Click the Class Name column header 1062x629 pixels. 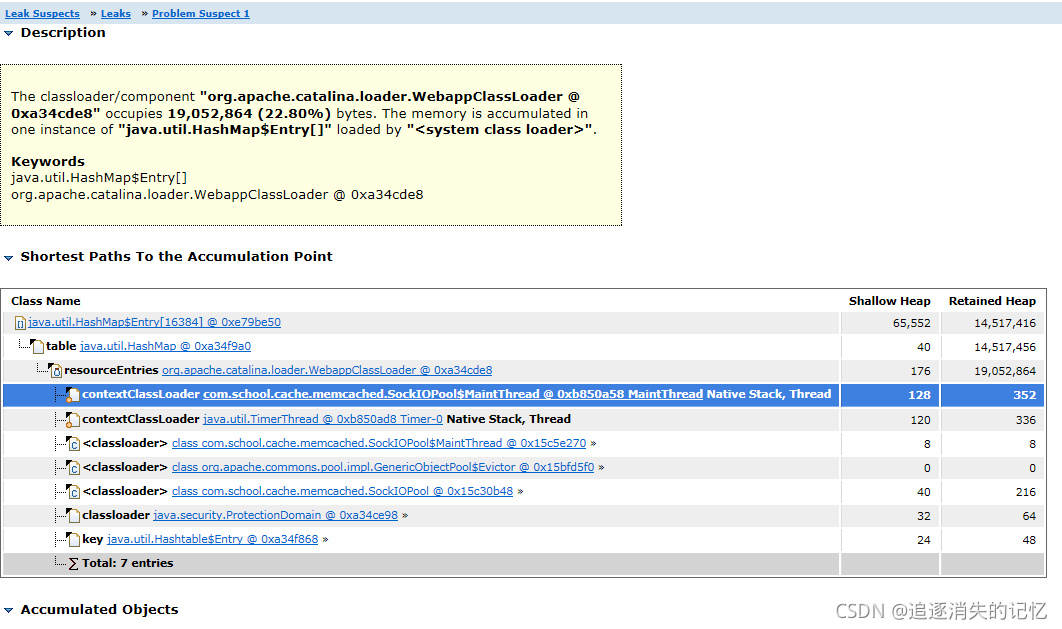45,301
